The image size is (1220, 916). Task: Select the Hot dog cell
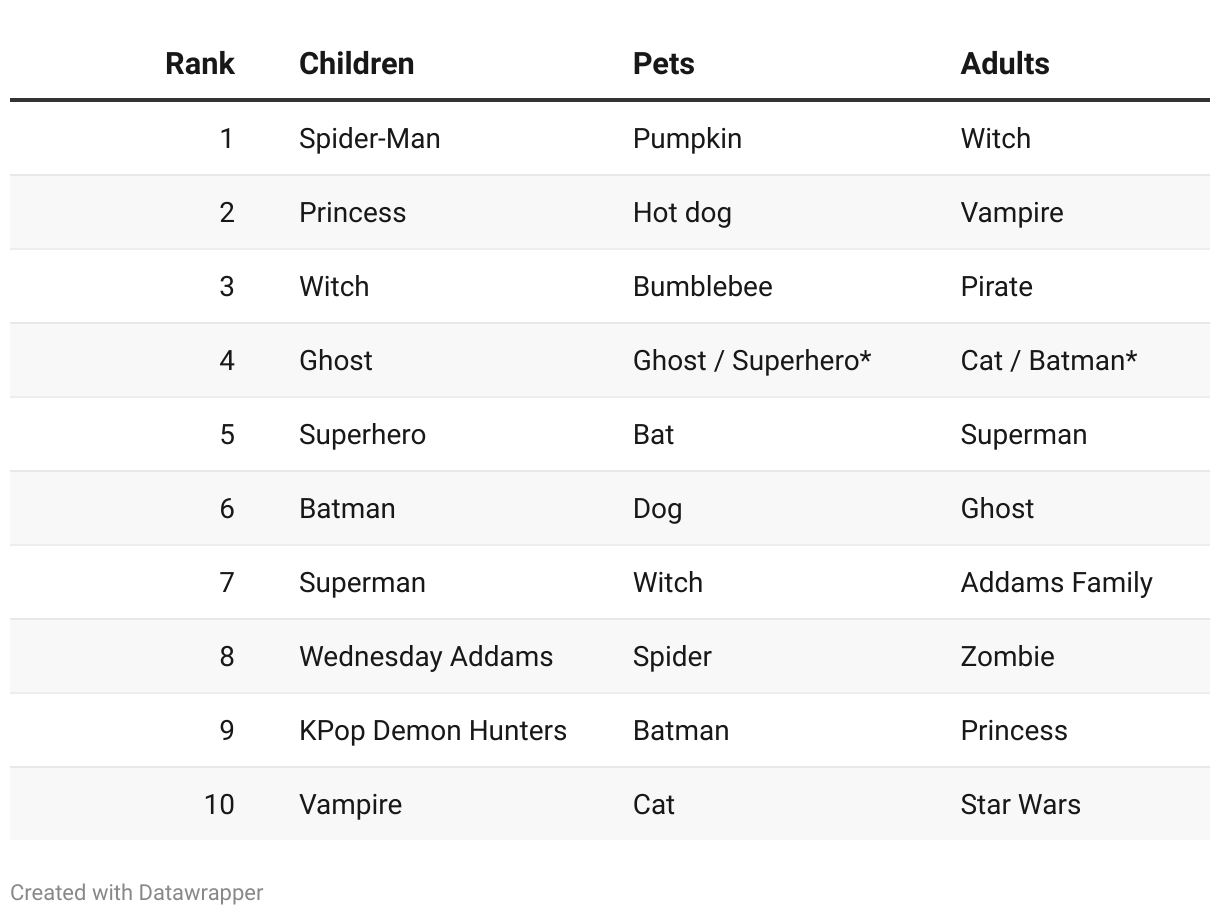coord(682,212)
